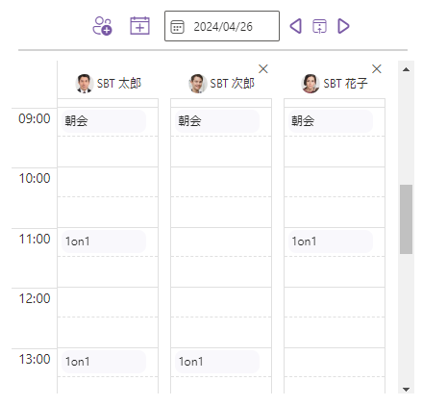Click SBT 花子 avatar picture
Viewport: 423px width, 407px height.
[310, 83]
